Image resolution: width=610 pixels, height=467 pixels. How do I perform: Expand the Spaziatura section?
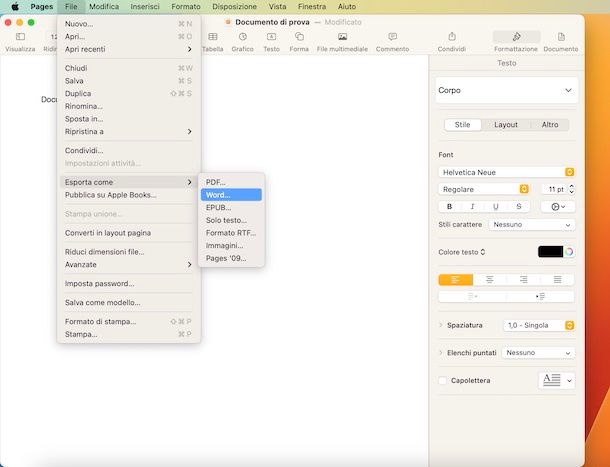[441, 325]
